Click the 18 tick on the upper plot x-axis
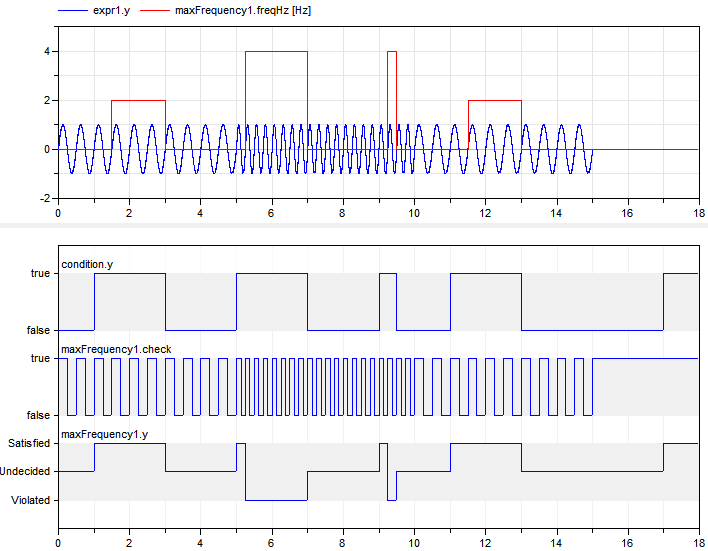 point(698,213)
